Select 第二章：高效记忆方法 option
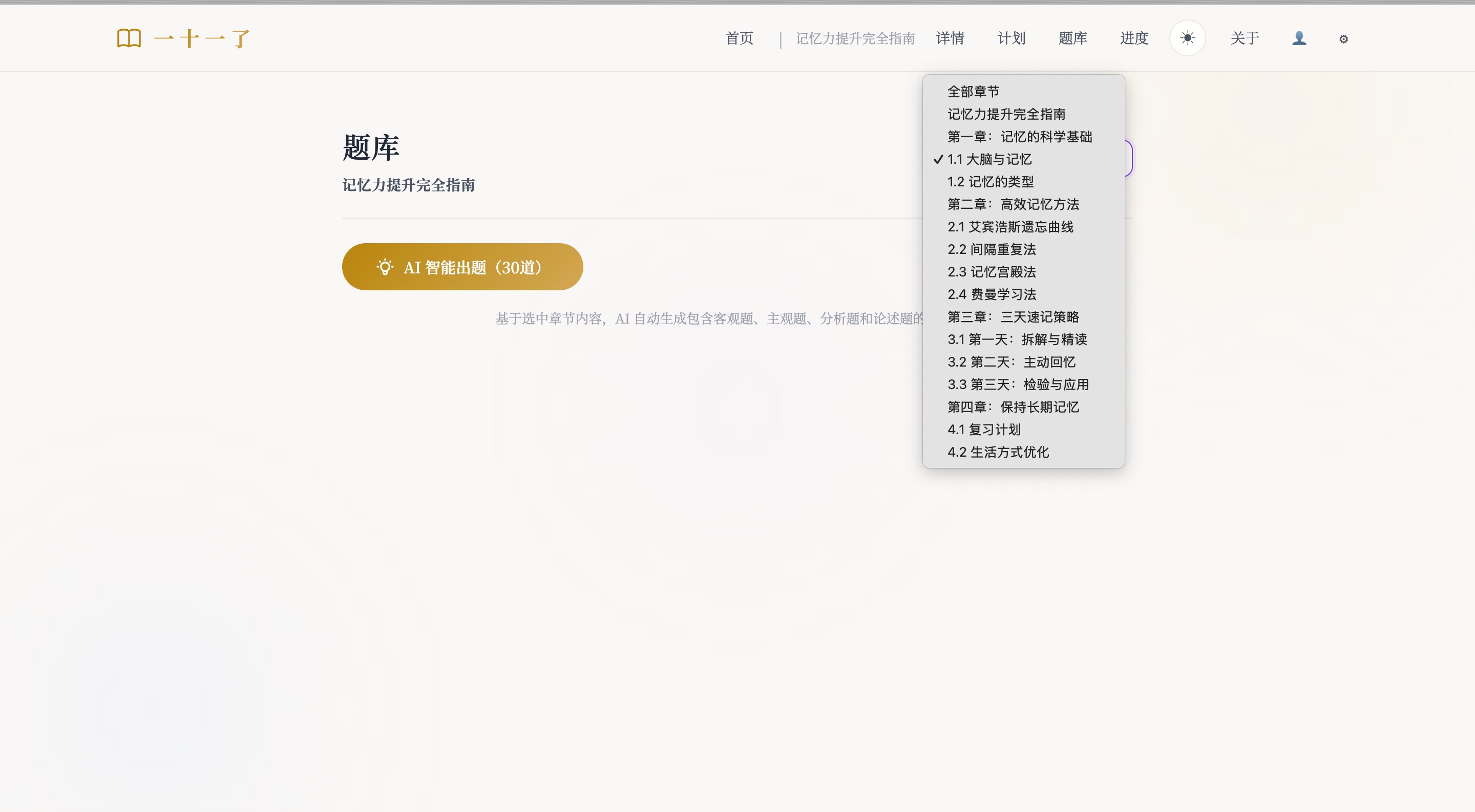Screen dimensions: 1475x812 point(1023,204)
